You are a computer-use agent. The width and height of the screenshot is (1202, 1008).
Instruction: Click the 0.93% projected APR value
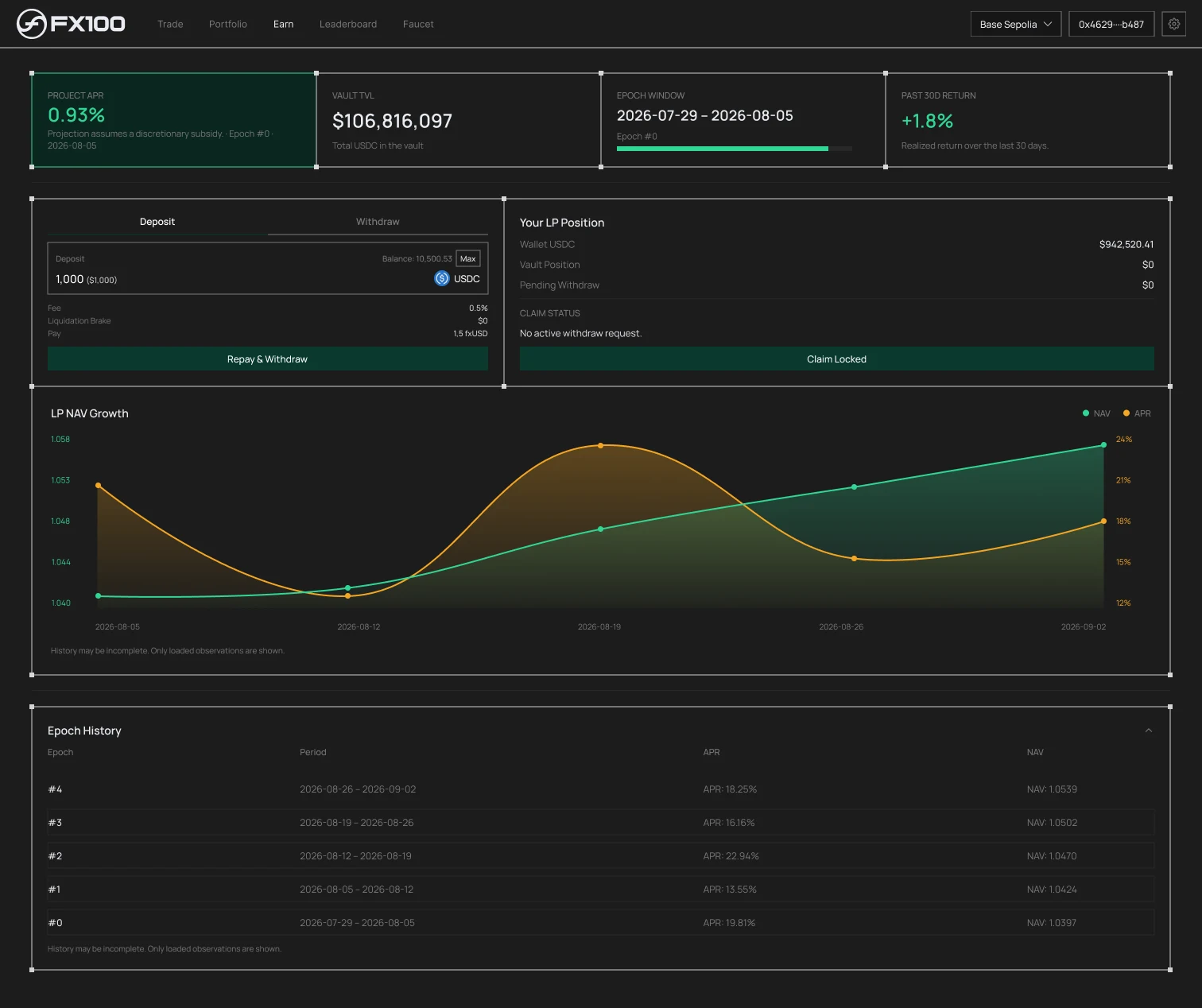(x=76, y=115)
